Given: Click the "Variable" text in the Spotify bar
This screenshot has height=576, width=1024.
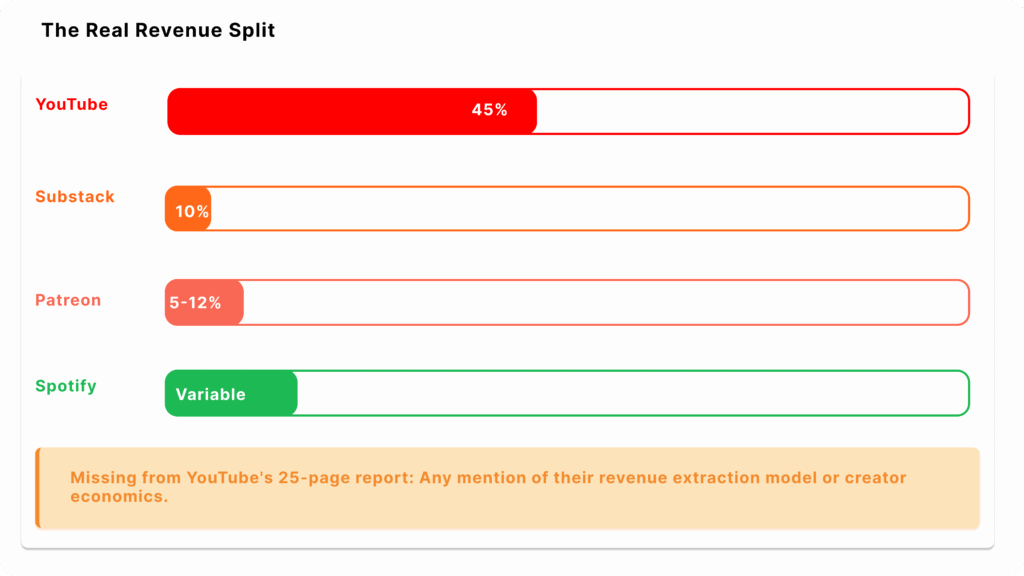Looking at the screenshot, I should (x=211, y=395).
